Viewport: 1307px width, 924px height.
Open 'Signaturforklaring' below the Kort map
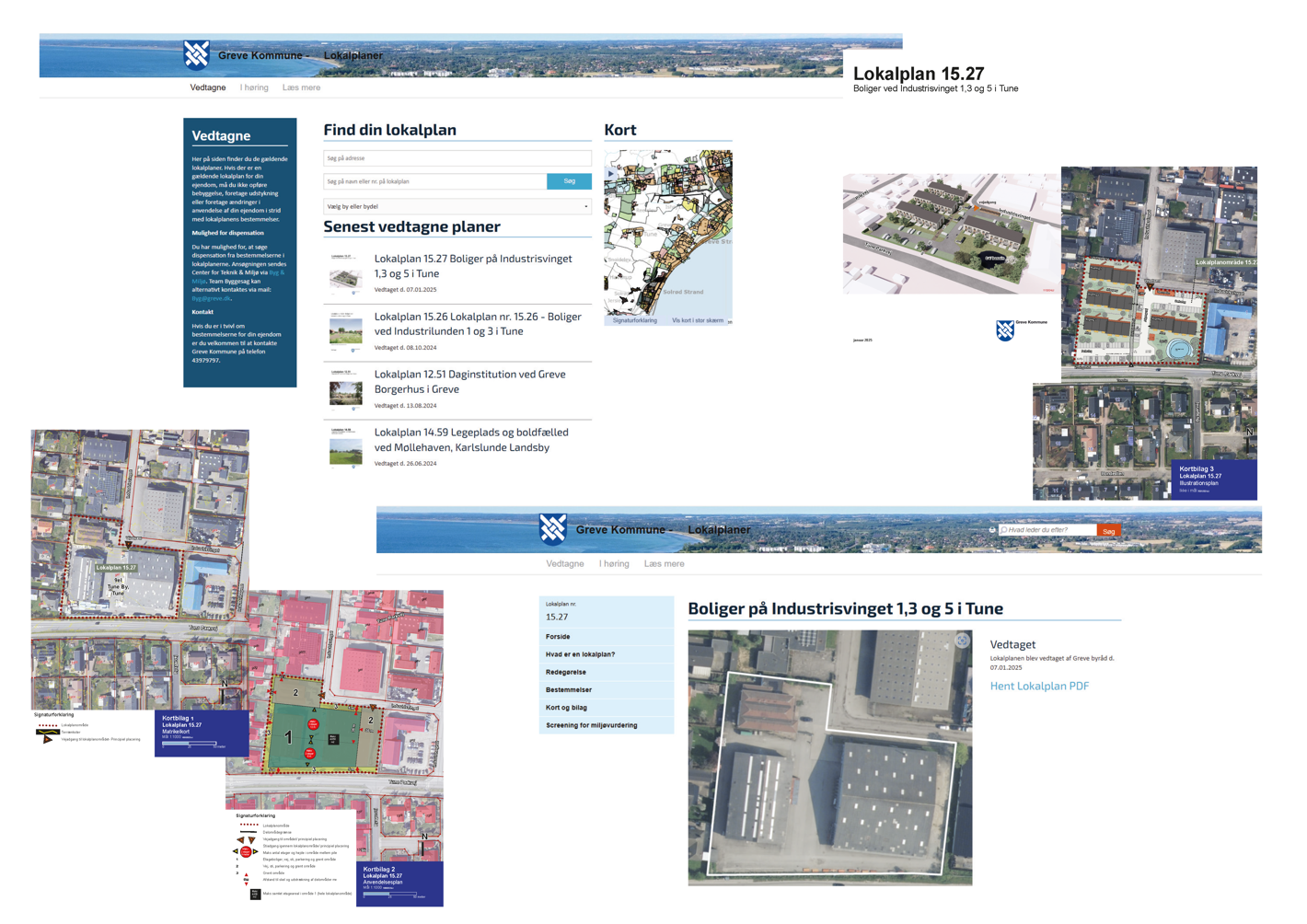point(635,320)
